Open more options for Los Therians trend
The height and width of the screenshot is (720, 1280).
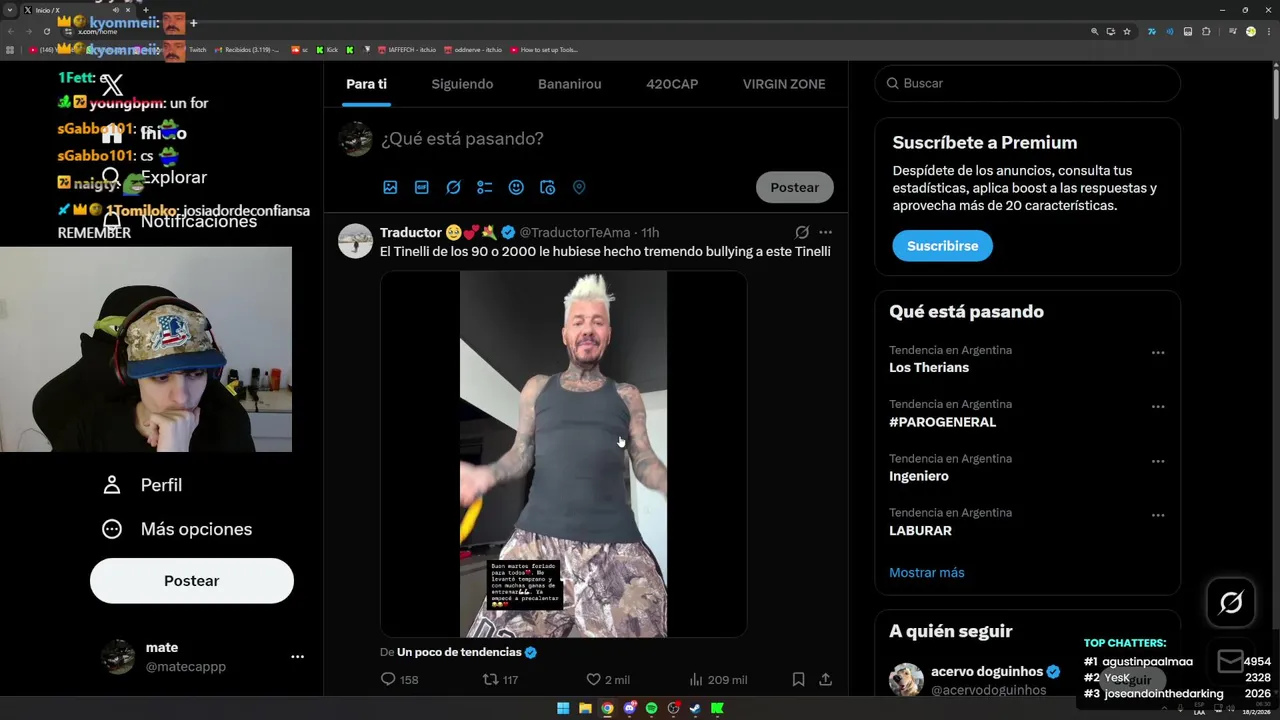tap(1158, 353)
